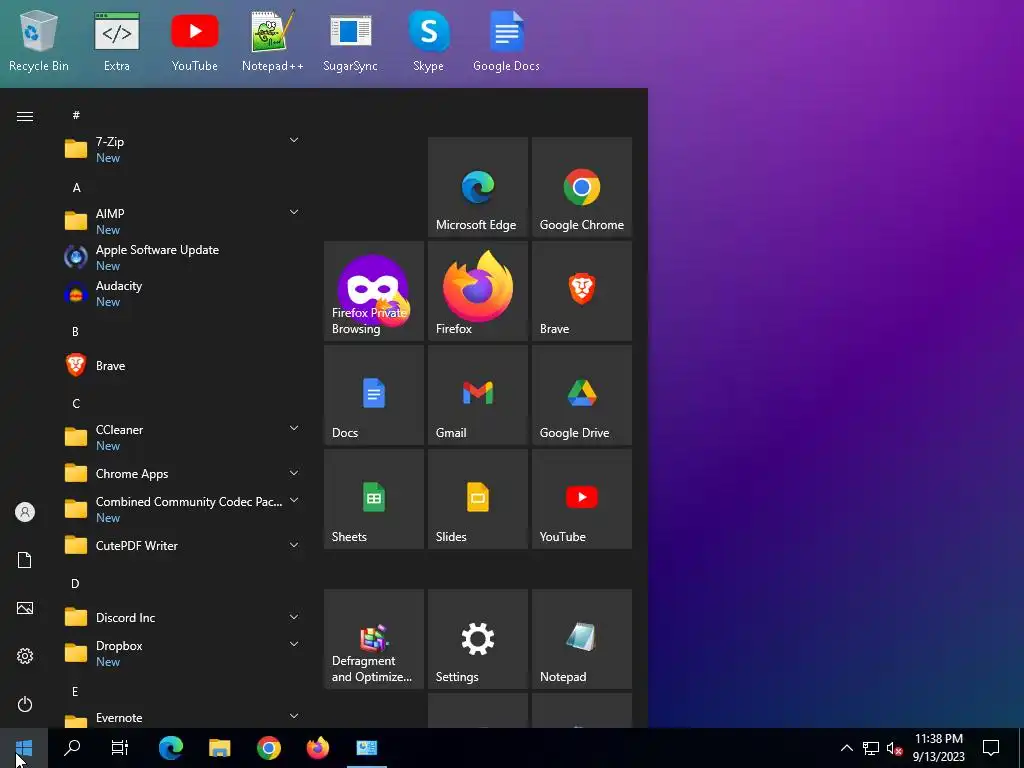Expand the Start menu hamburger button
The image size is (1024, 768).
25,116
